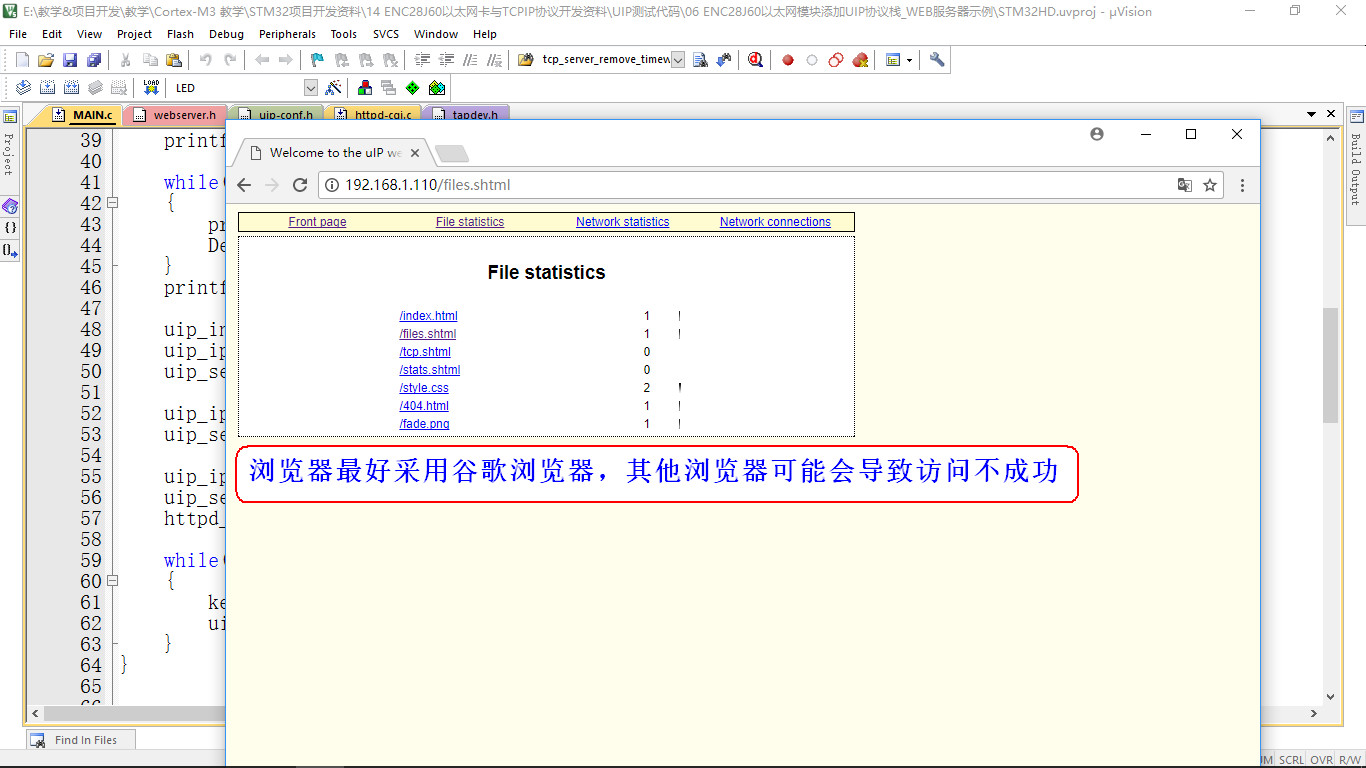Open the Flash menu
Image resolution: width=1366 pixels, height=768 pixels.
pos(180,34)
